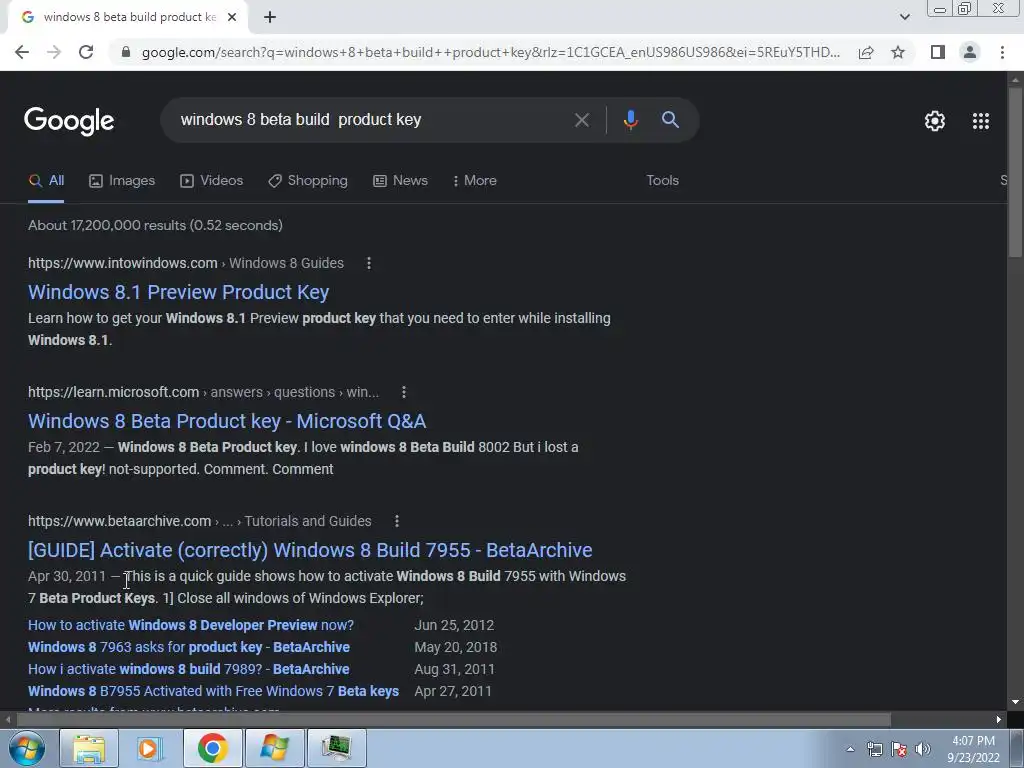The height and width of the screenshot is (768, 1024).
Task: Open a new tab with the plus button
Action: [270, 18]
